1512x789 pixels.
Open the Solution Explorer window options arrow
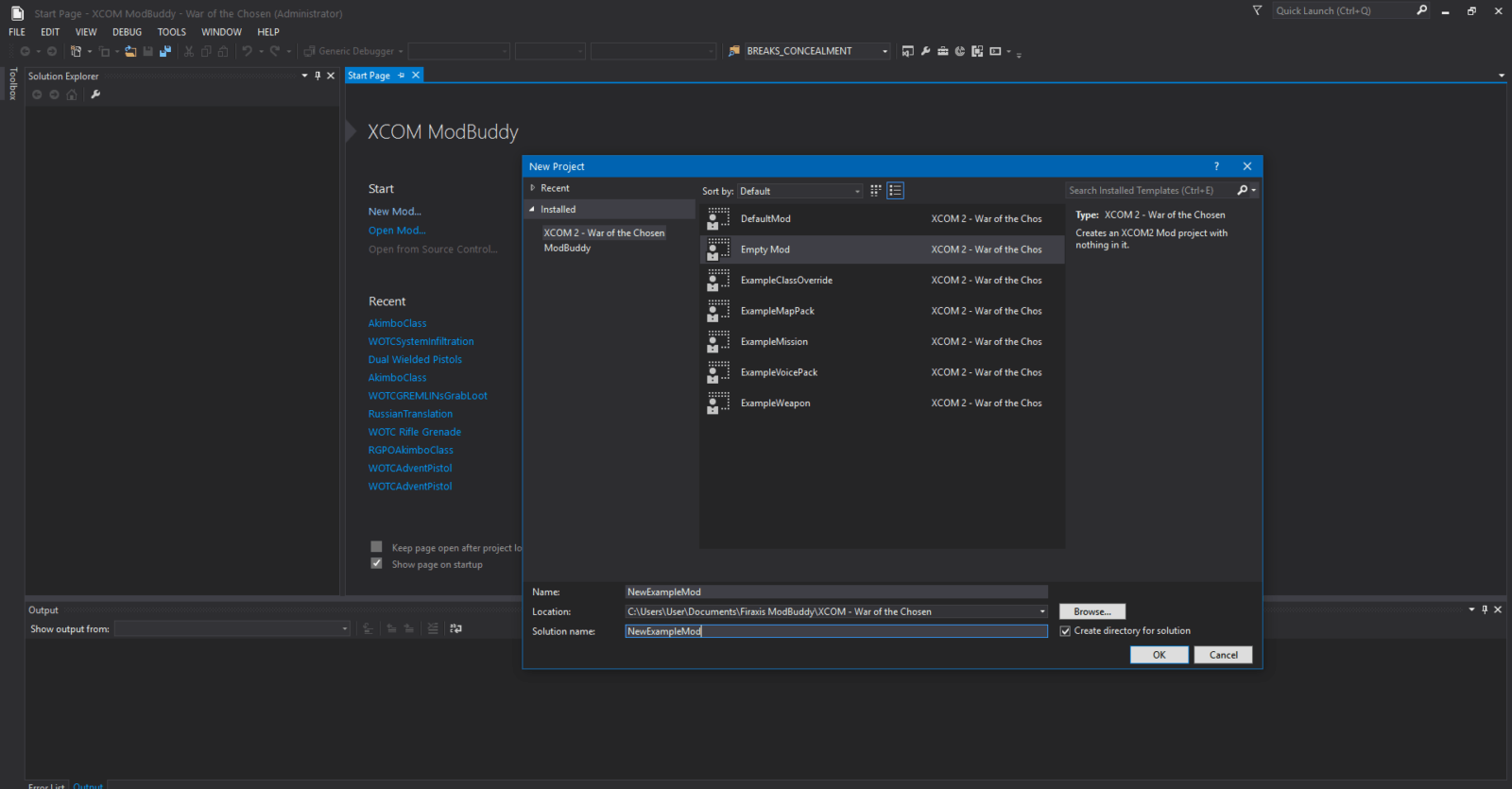click(304, 76)
